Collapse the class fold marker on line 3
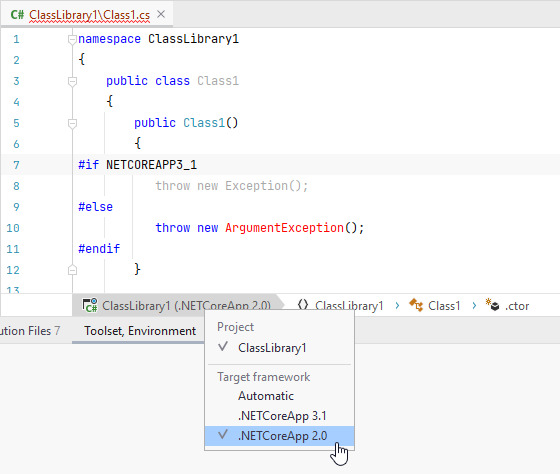Viewport: 560px width, 474px height. pos(72,81)
